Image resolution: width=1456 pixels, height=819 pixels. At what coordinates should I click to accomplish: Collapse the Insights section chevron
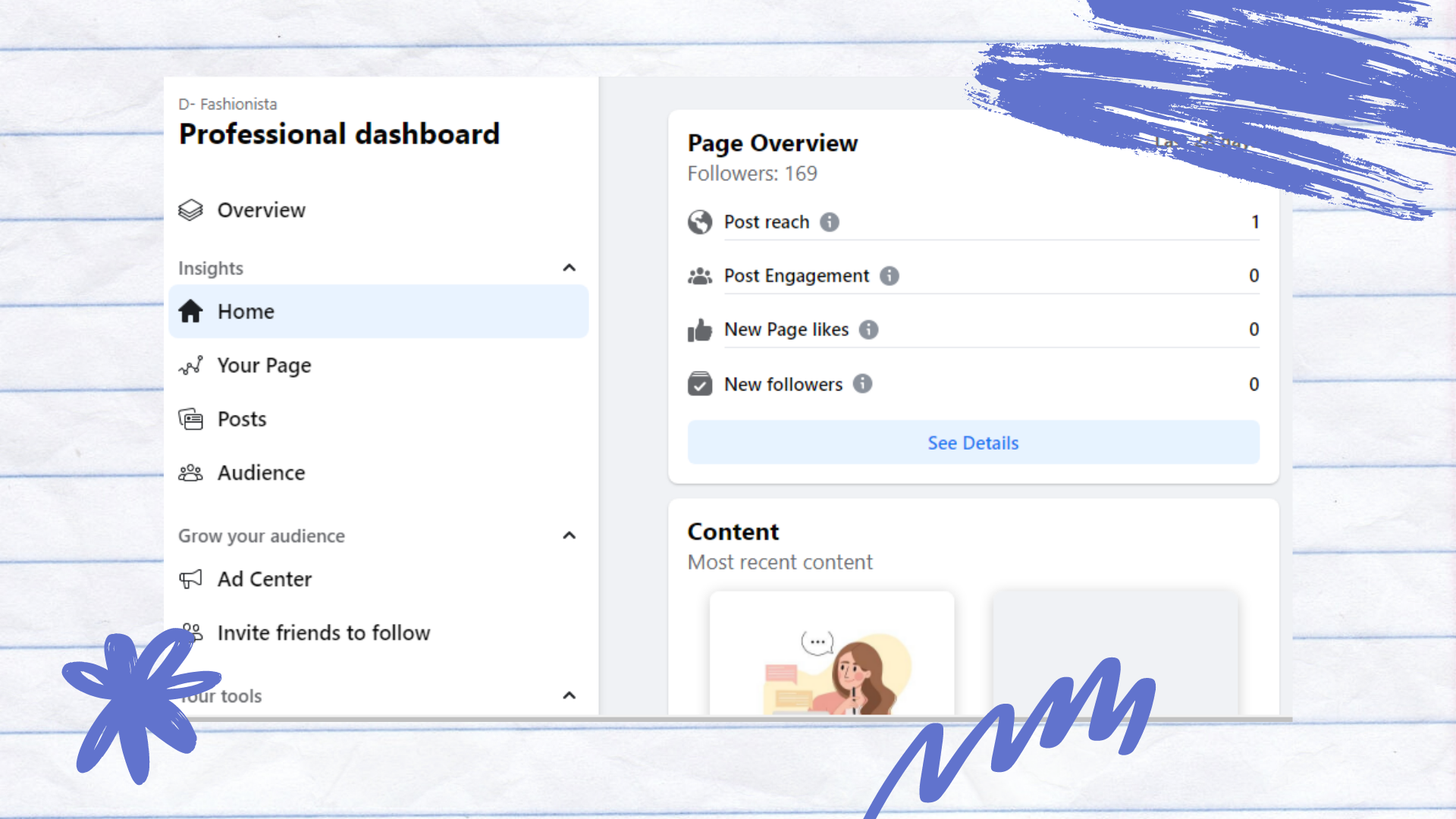click(570, 268)
